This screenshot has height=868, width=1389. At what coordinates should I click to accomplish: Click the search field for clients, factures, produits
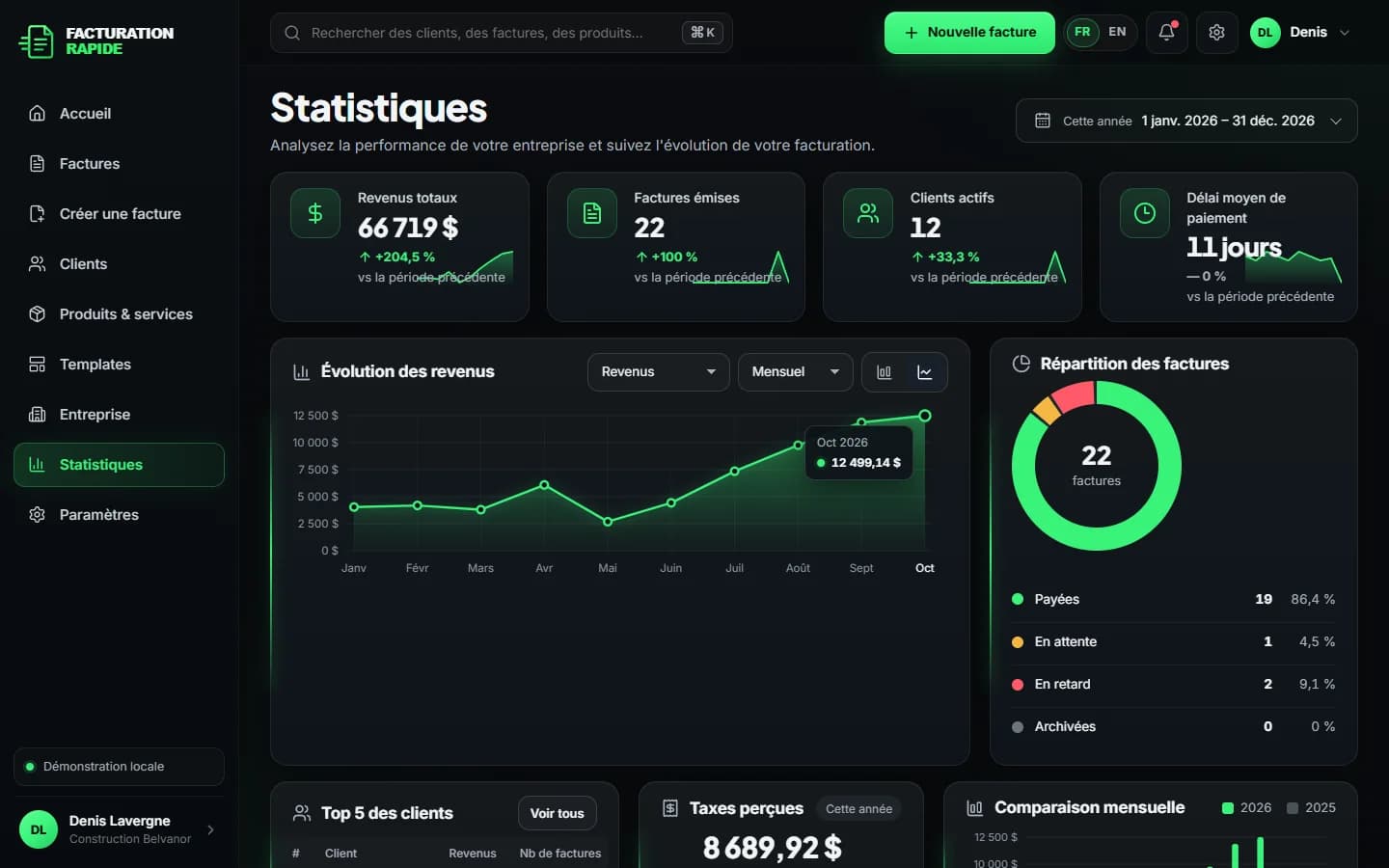click(x=502, y=33)
